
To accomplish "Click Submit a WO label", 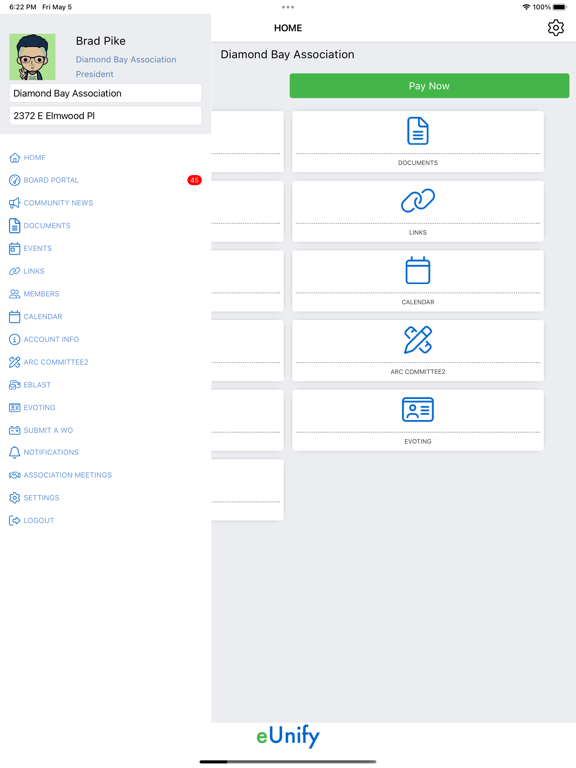I will pos(48,431).
